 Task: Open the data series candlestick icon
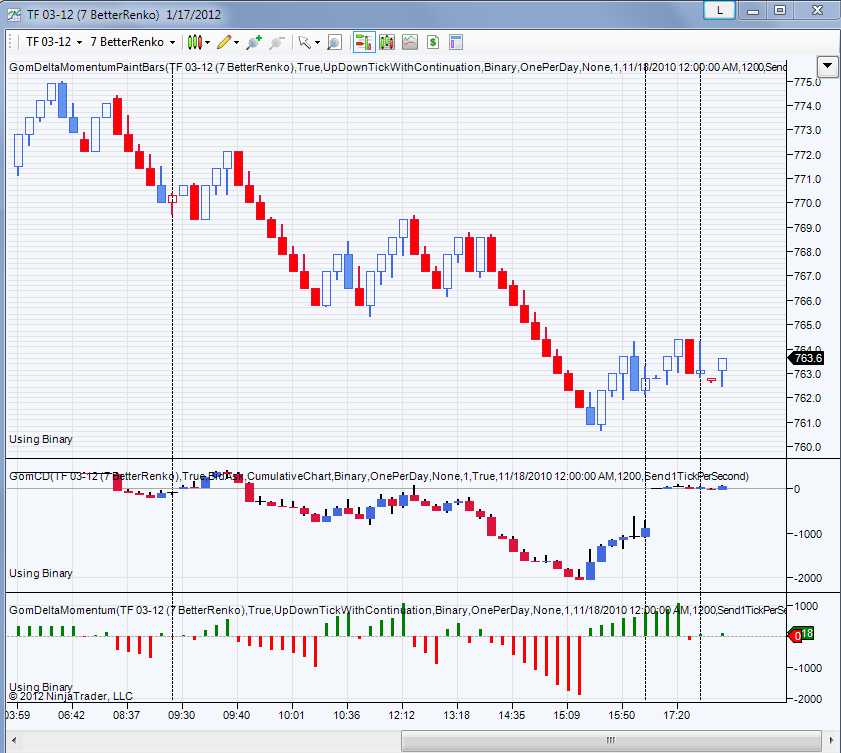pyautogui.click(x=387, y=42)
